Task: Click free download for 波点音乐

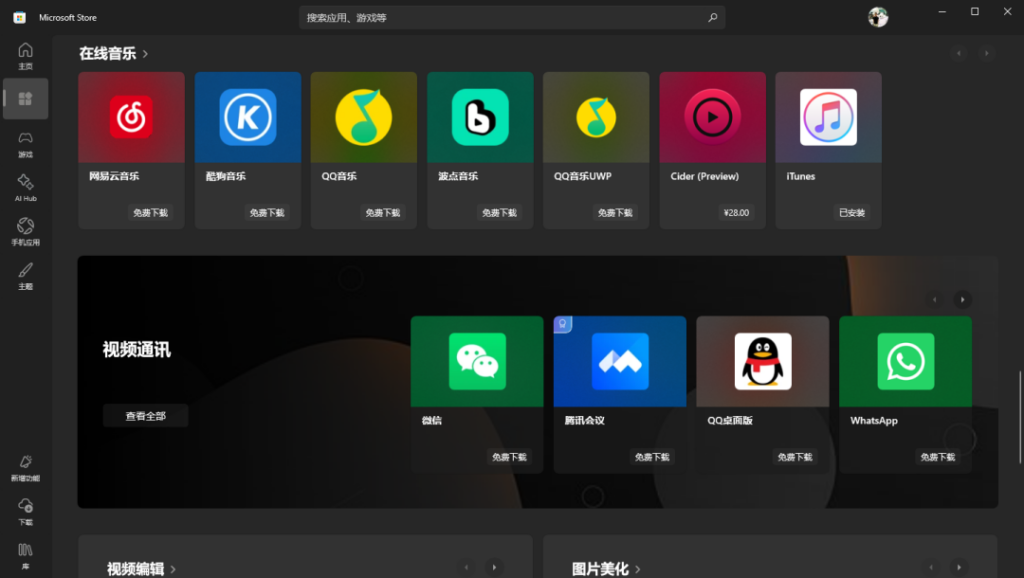Action: click(499, 213)
